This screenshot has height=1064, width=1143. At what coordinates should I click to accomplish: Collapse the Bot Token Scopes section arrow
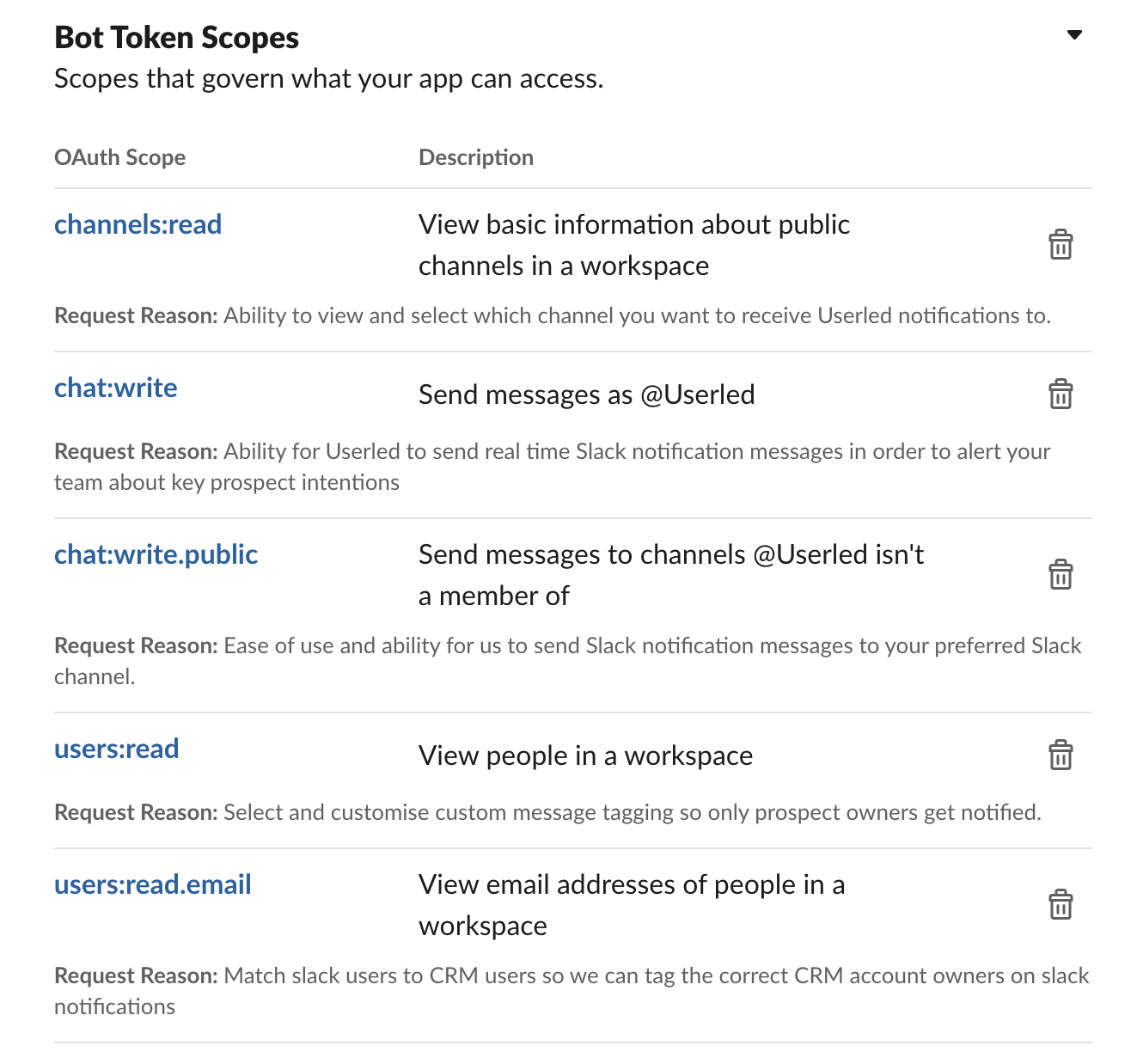tap(1073, 35)
